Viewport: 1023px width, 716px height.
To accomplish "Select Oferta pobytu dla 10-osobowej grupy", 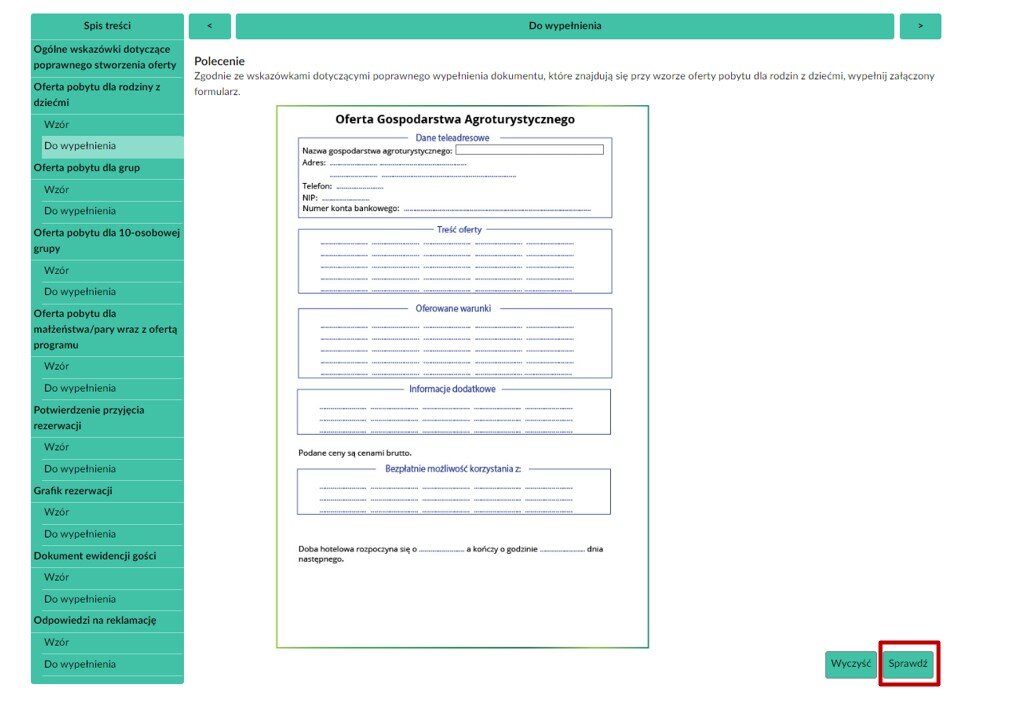I will click(107, 241).
